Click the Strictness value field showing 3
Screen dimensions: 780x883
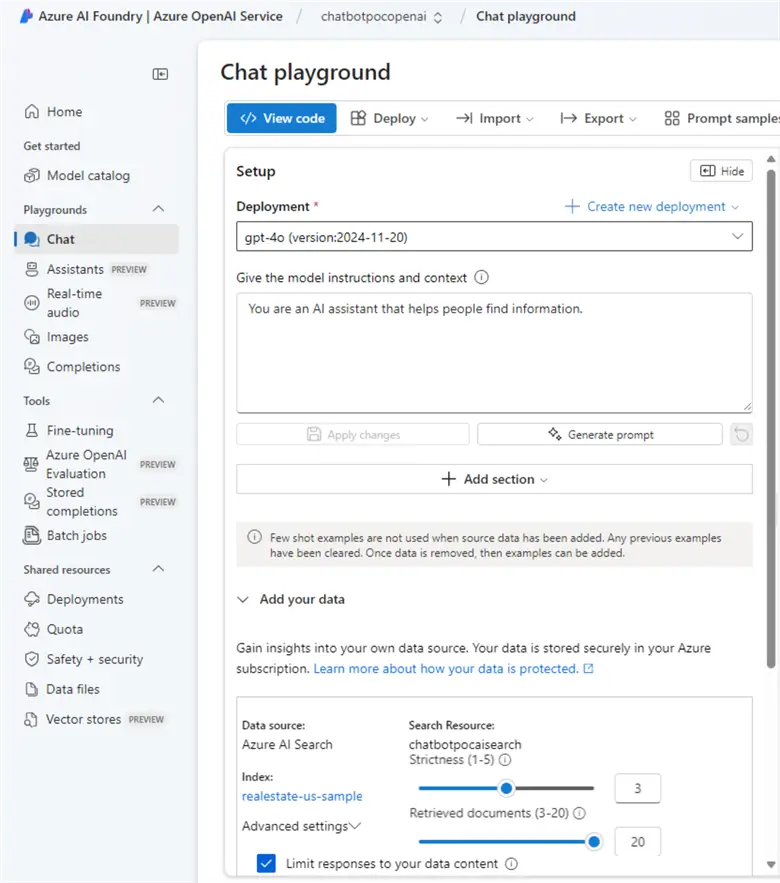click(x=638, y=788)
